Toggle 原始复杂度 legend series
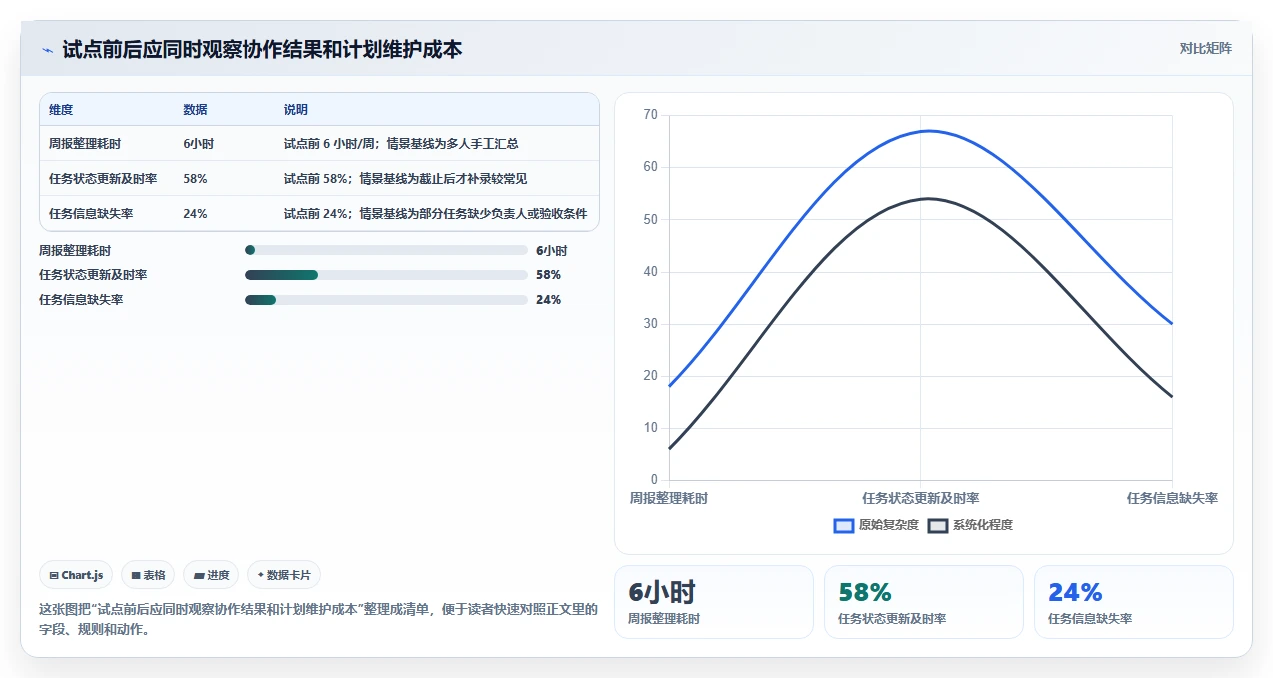This screenshot has height=678, width=1273. point(876,525)
